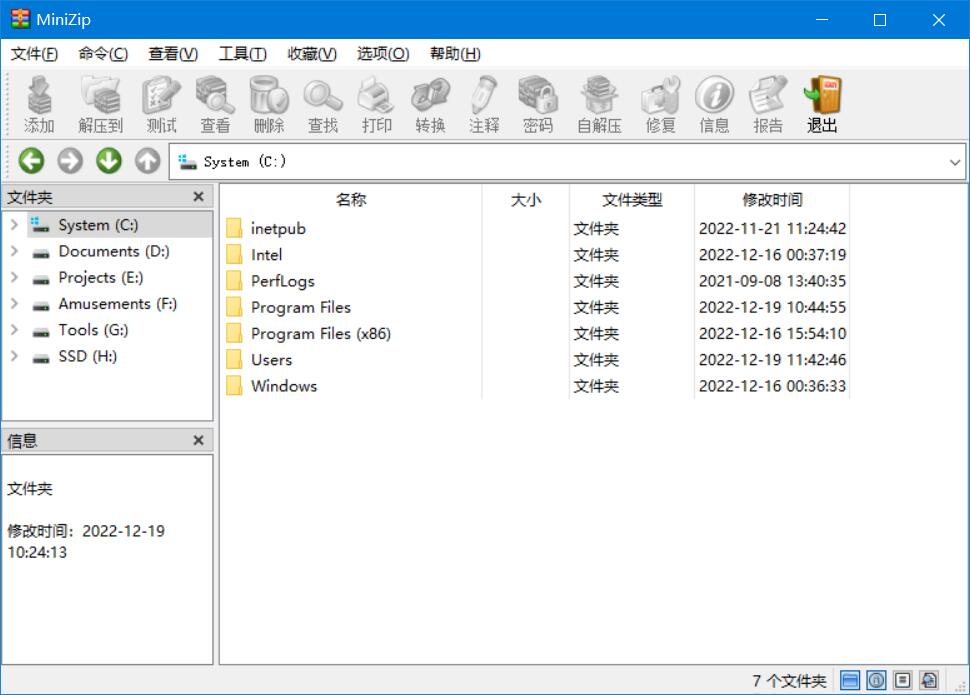Click the 删除 (Delete) trash icon
Viewport: 970px width, 695px height.
pos(268,96)
